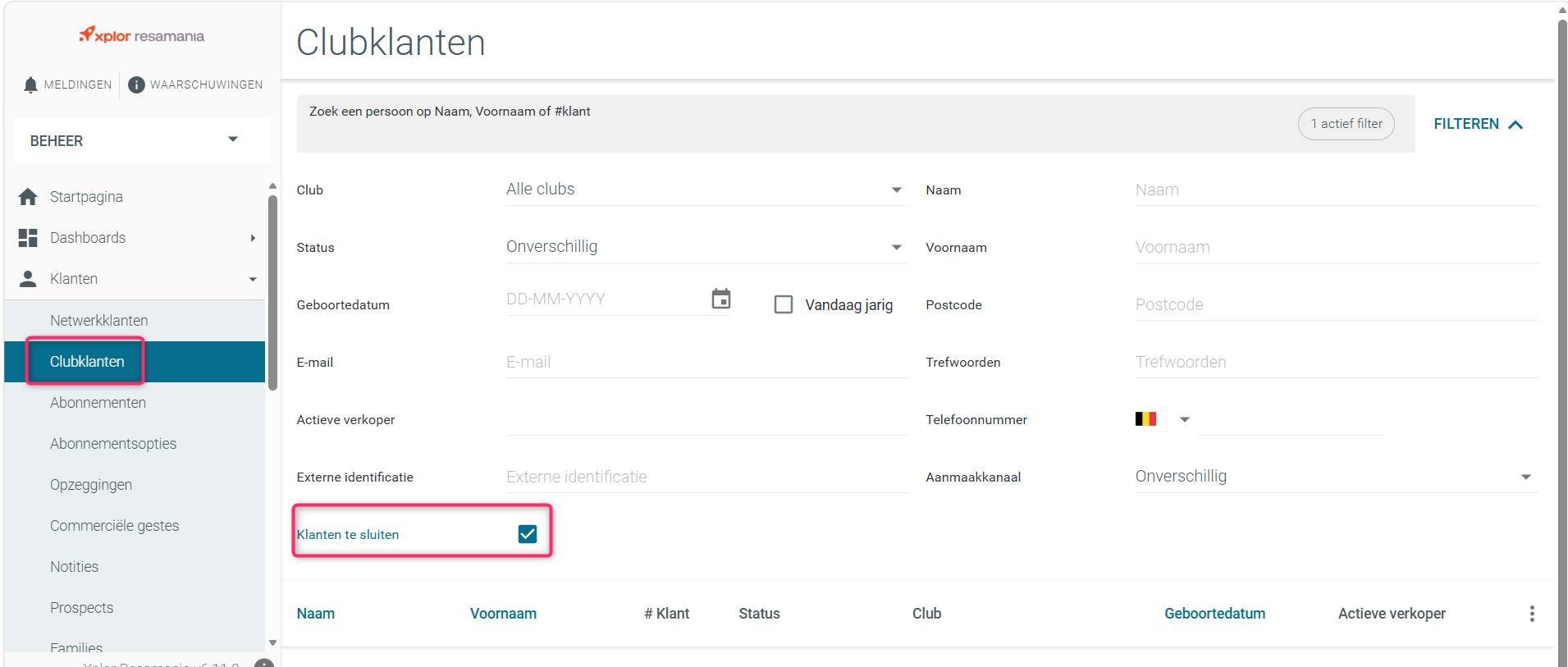Viewport: 1568px width, 667px height.
Task: Open Abonnementsopties menu item
Action: pos(113,444)
